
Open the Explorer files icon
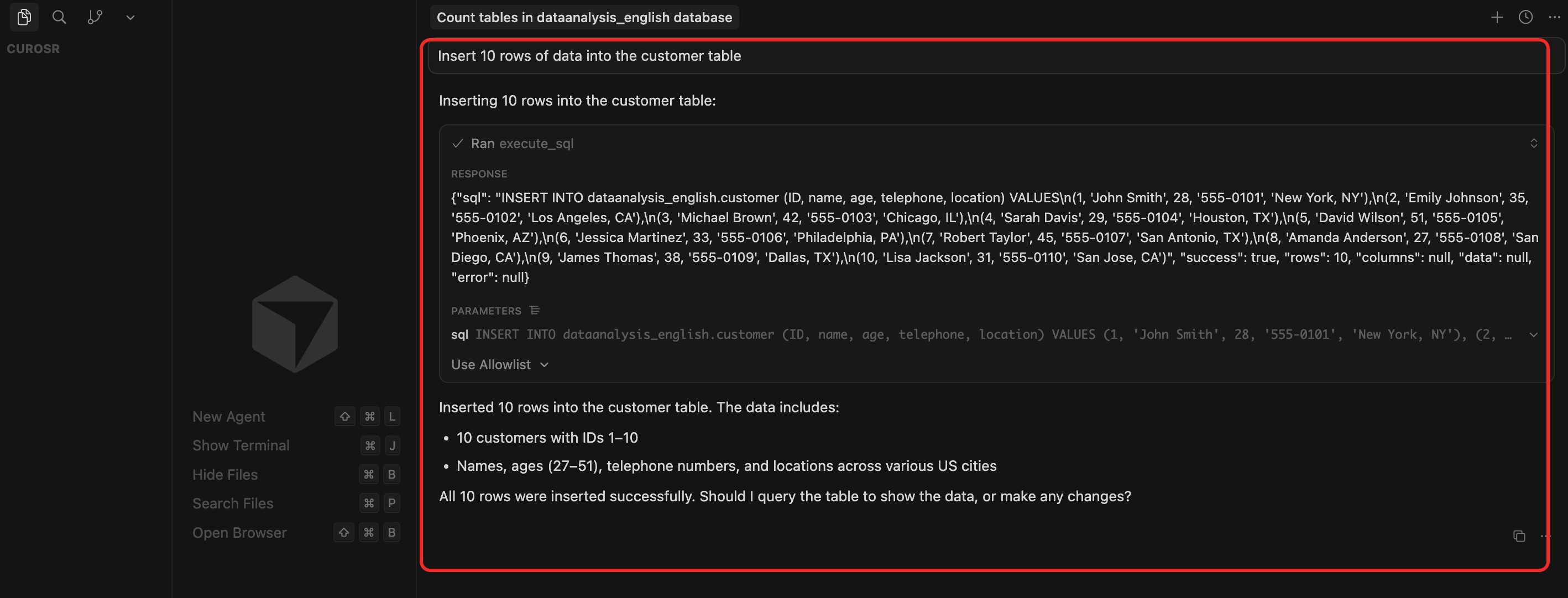[24, 17]
